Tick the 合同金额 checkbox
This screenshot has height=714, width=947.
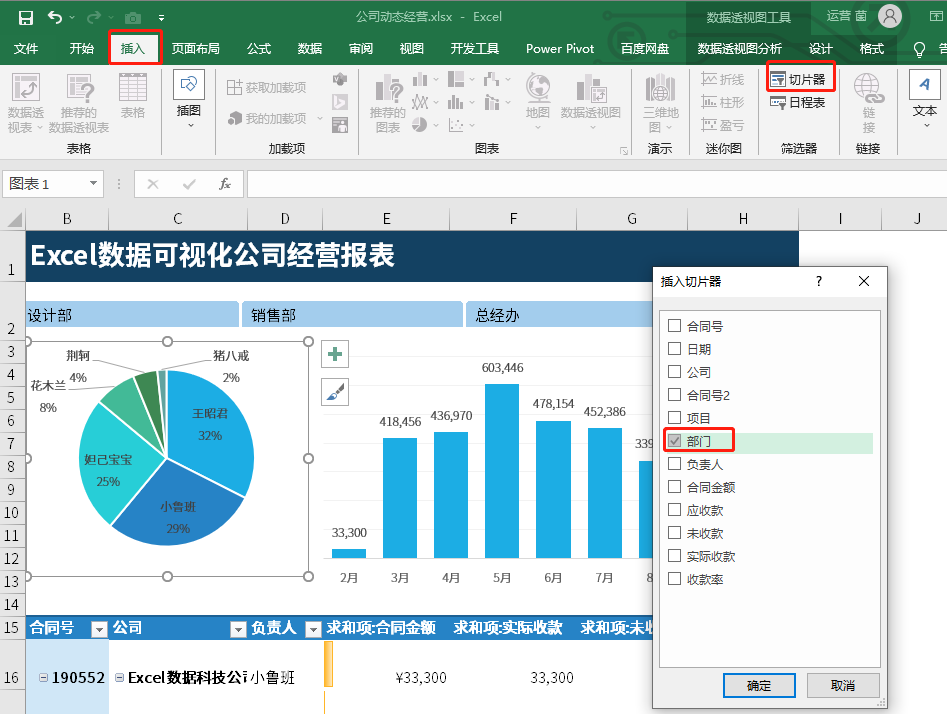(x=675, y=487)
